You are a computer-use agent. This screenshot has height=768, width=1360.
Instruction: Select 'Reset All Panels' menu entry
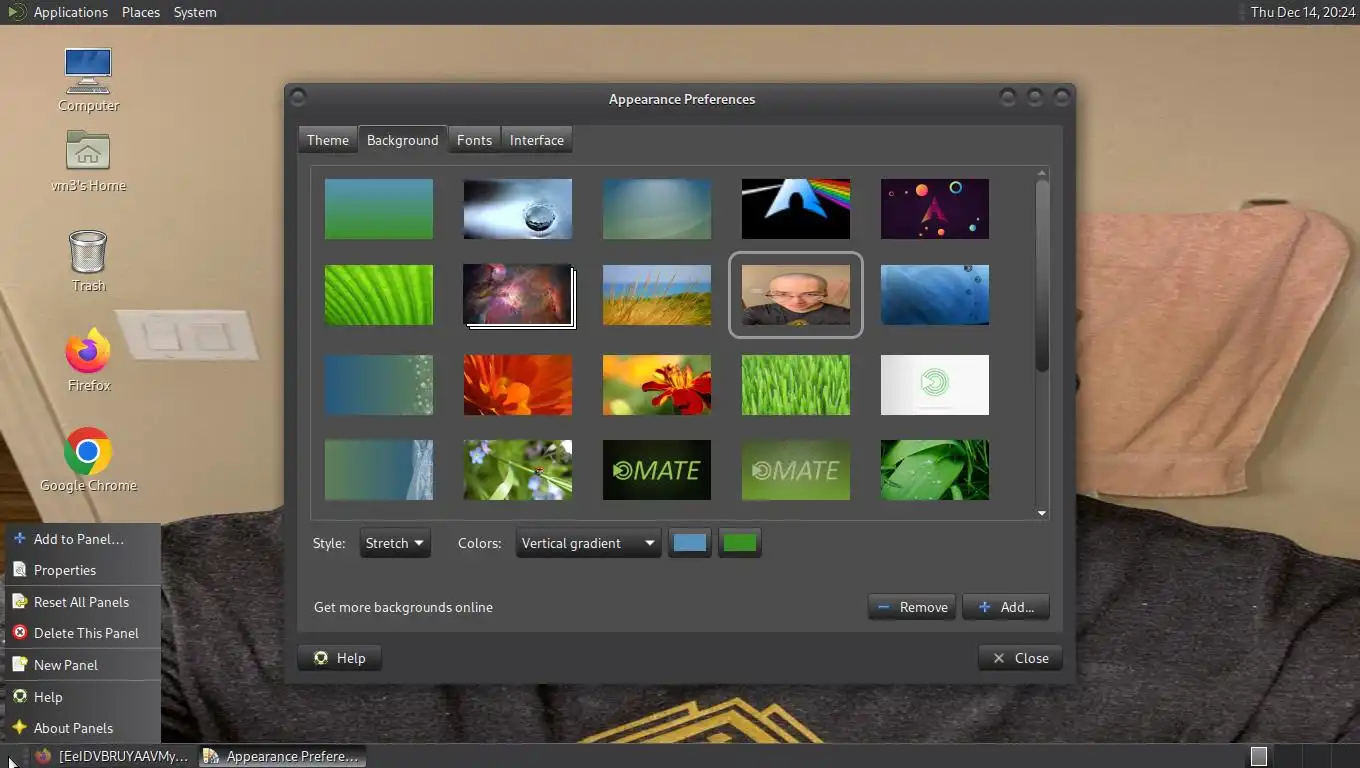click(x=82, y=602)
